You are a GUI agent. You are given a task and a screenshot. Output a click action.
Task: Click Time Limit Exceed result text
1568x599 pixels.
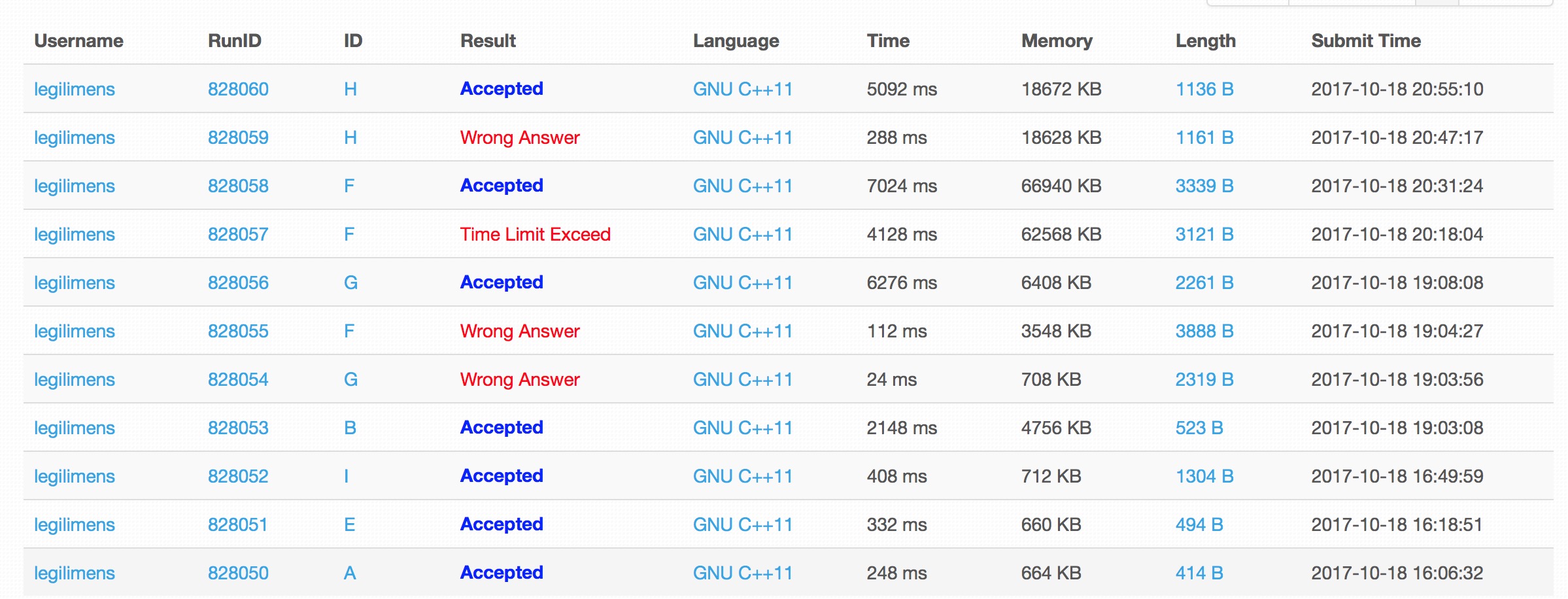coord(535,234)
